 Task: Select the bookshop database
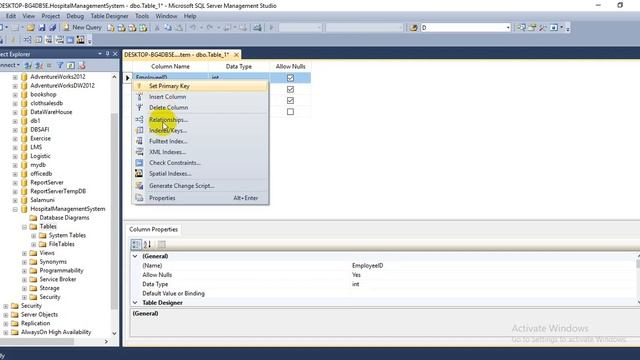(43, 94)
